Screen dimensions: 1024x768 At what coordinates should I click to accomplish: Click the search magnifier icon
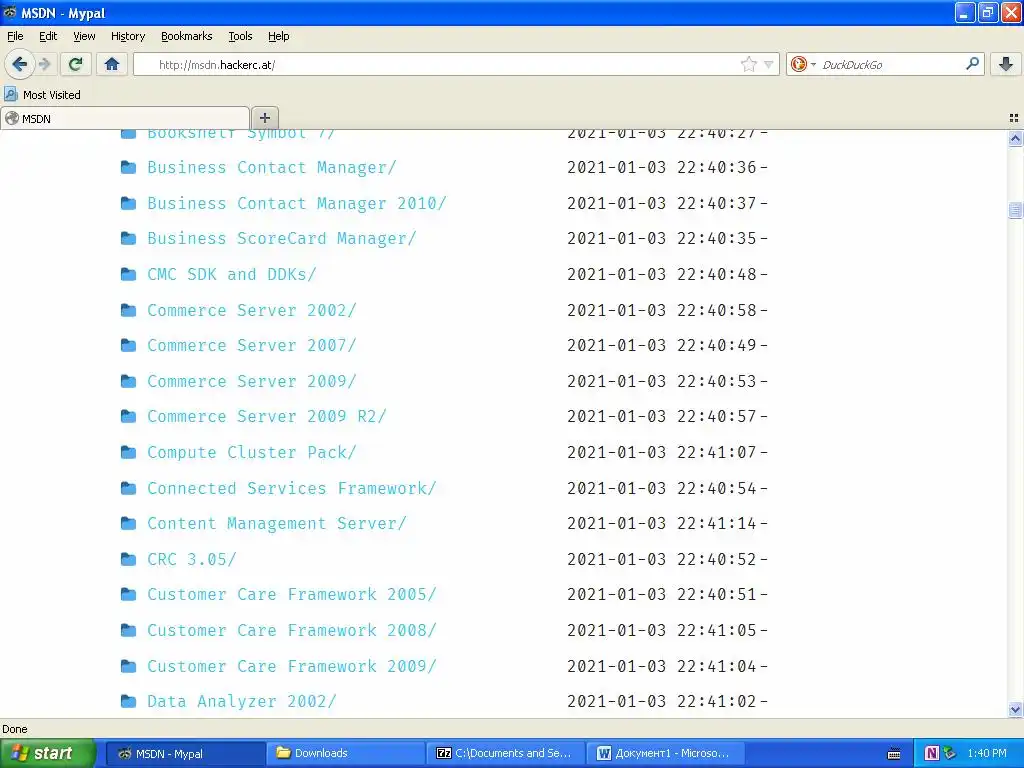972,64
